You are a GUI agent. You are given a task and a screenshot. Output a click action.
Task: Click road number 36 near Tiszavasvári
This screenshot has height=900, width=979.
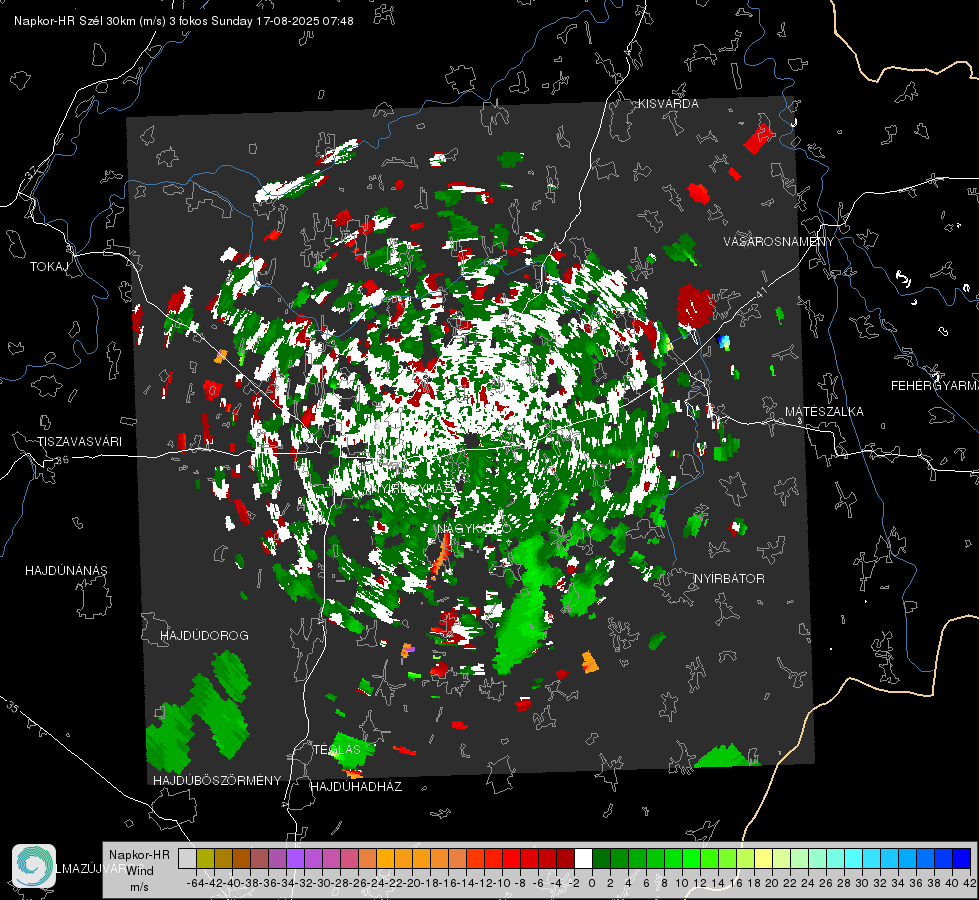tap(62, 460)
